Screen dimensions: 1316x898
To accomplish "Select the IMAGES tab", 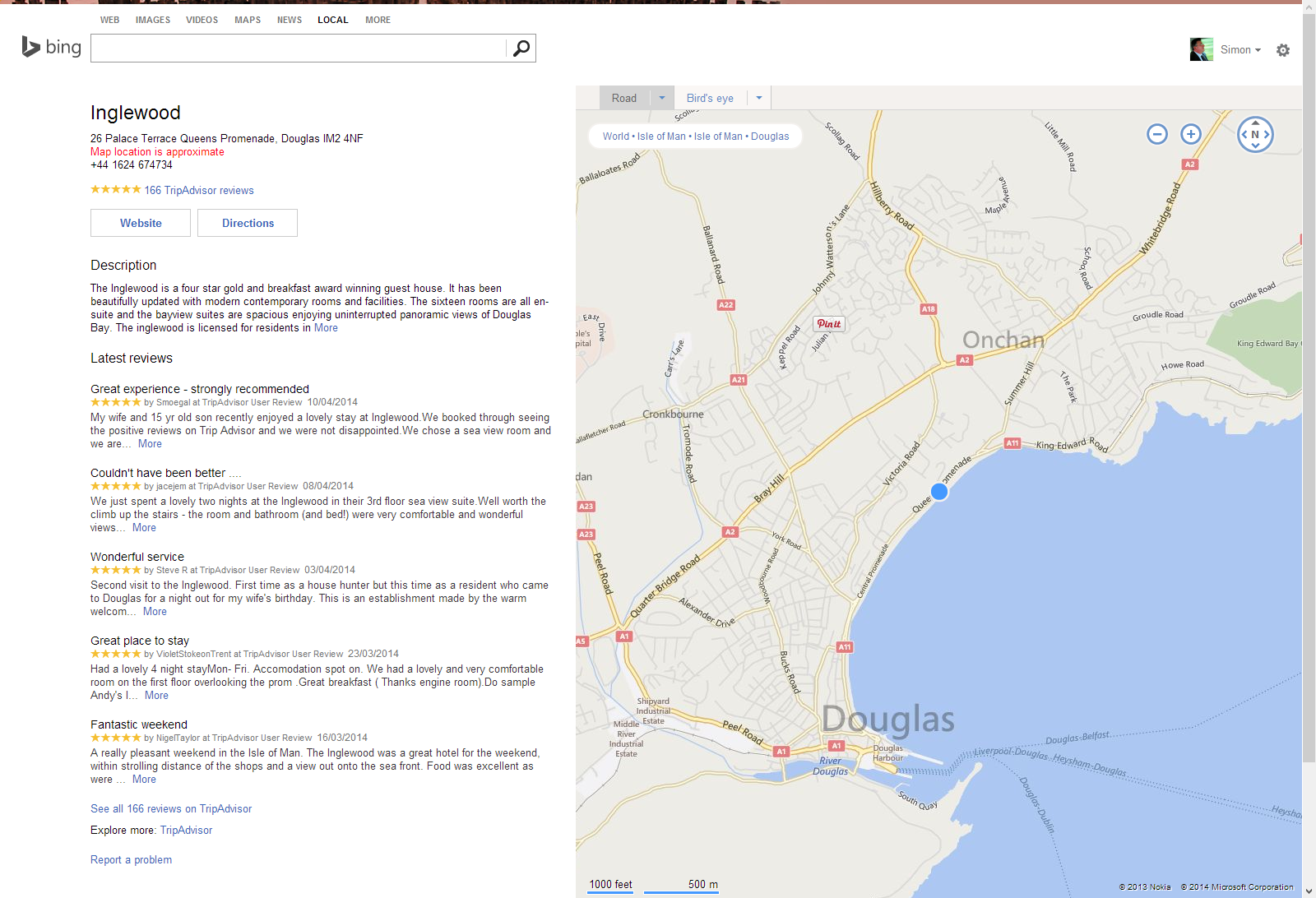I will point(153,20).
